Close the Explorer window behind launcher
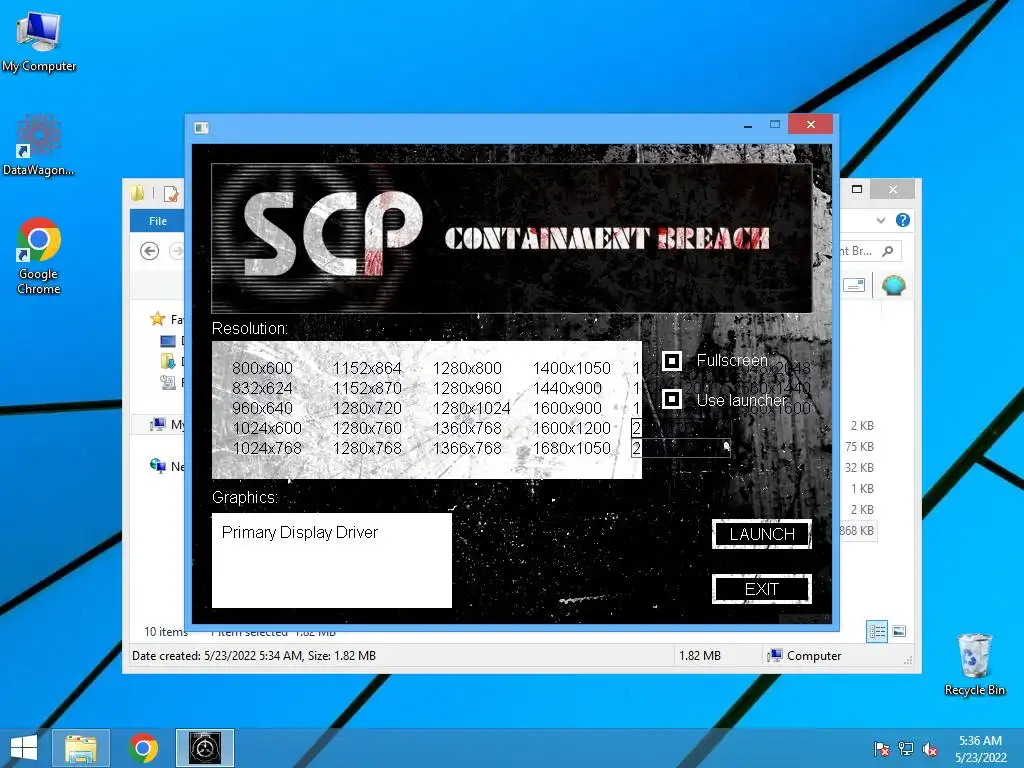Viewport: 1024px width, 768px height. tap(893, 189)
